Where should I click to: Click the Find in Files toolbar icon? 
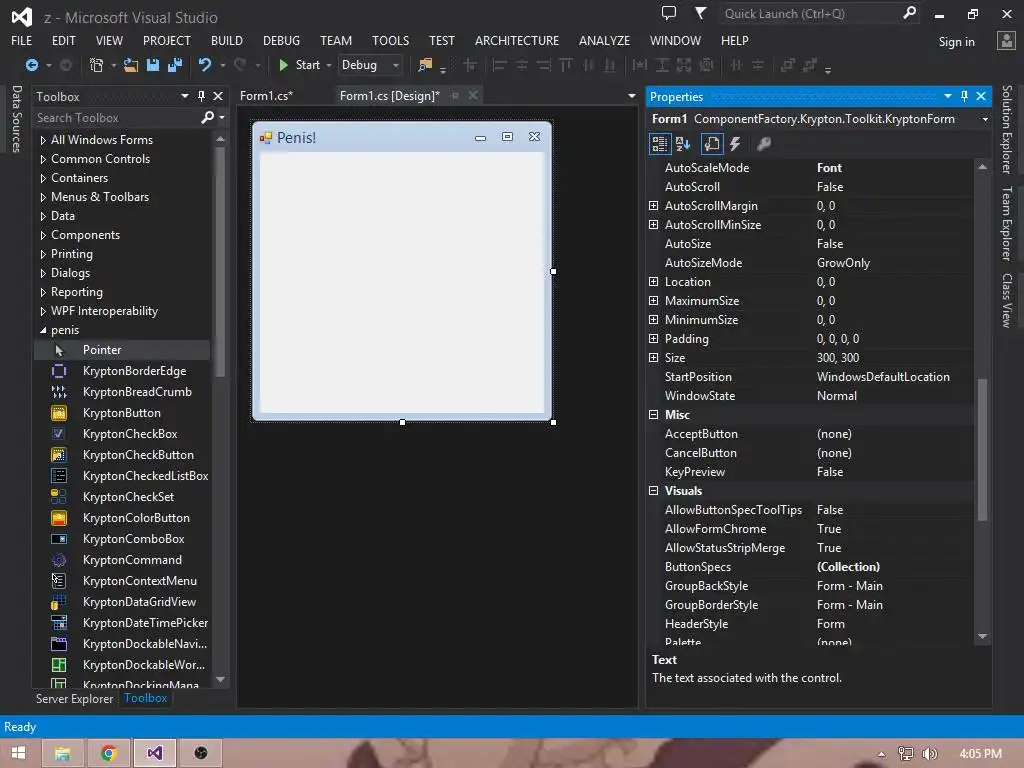425,65
